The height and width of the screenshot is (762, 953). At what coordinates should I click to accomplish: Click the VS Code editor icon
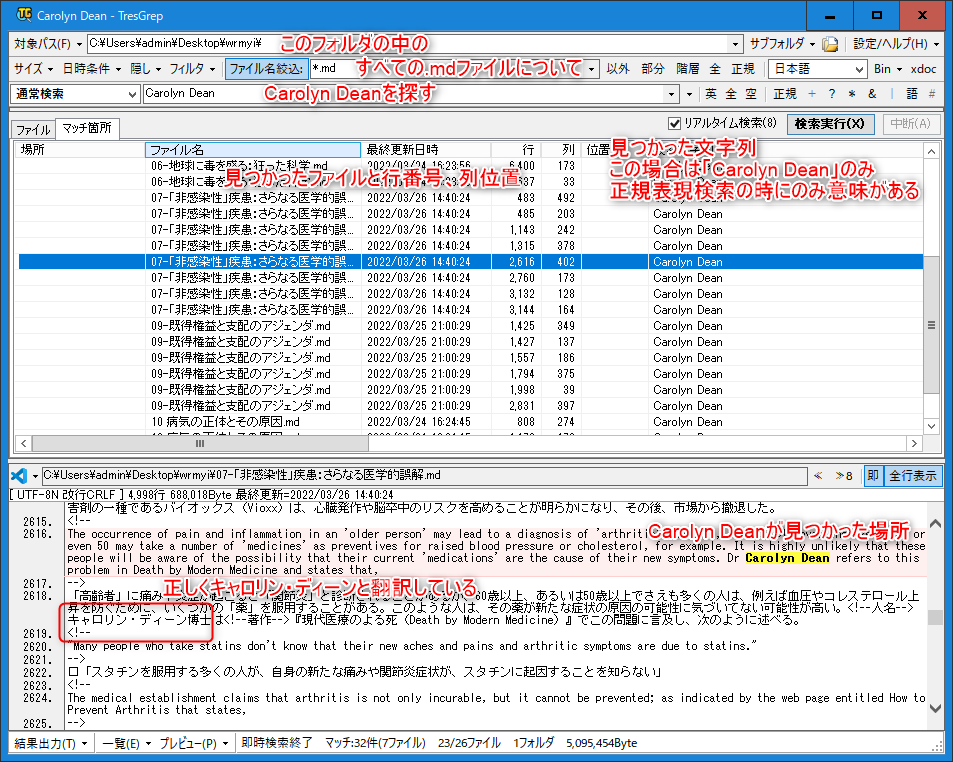(18, 475)
